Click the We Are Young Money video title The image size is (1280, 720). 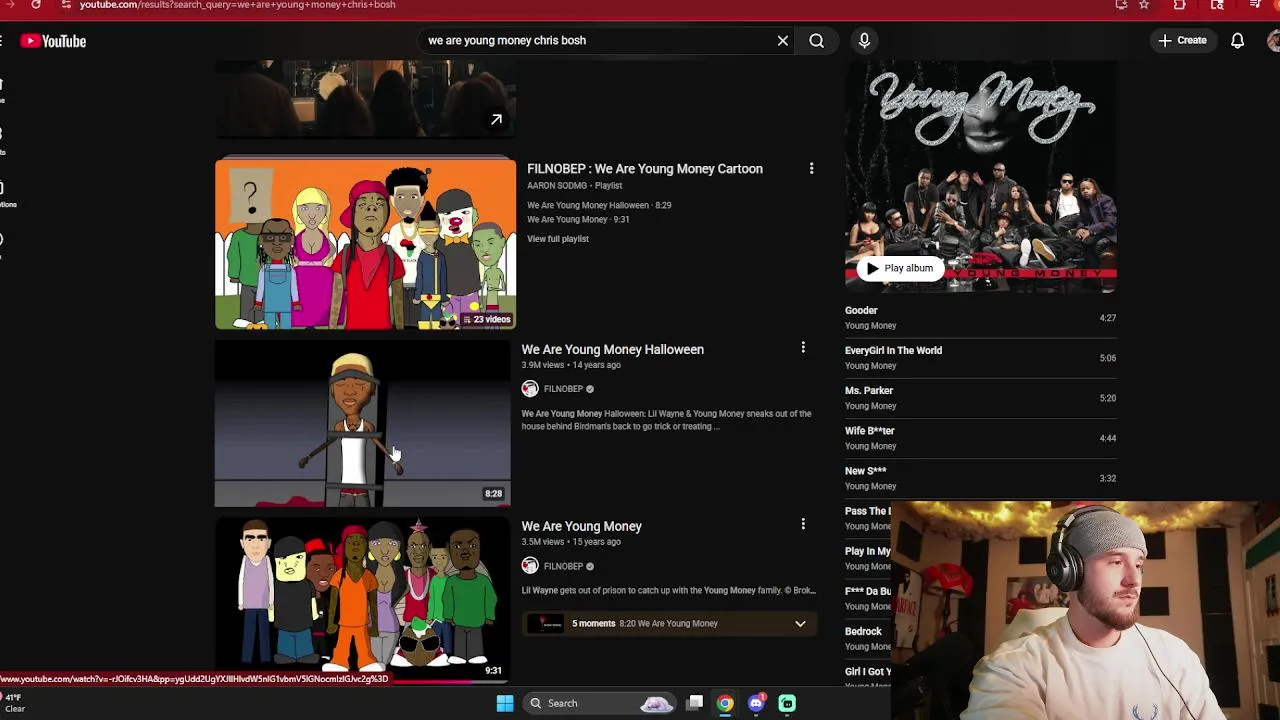(x=581, y=526)
